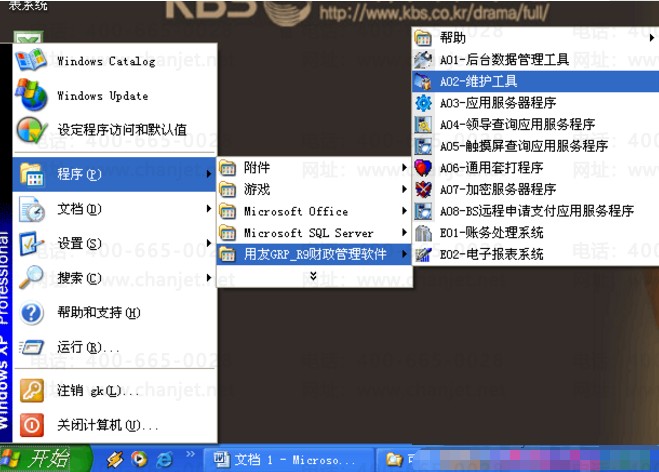Expand the 附件 submenu arrow
The width and height of the screenshot is (659, 472).
click(x=404, y=167)
